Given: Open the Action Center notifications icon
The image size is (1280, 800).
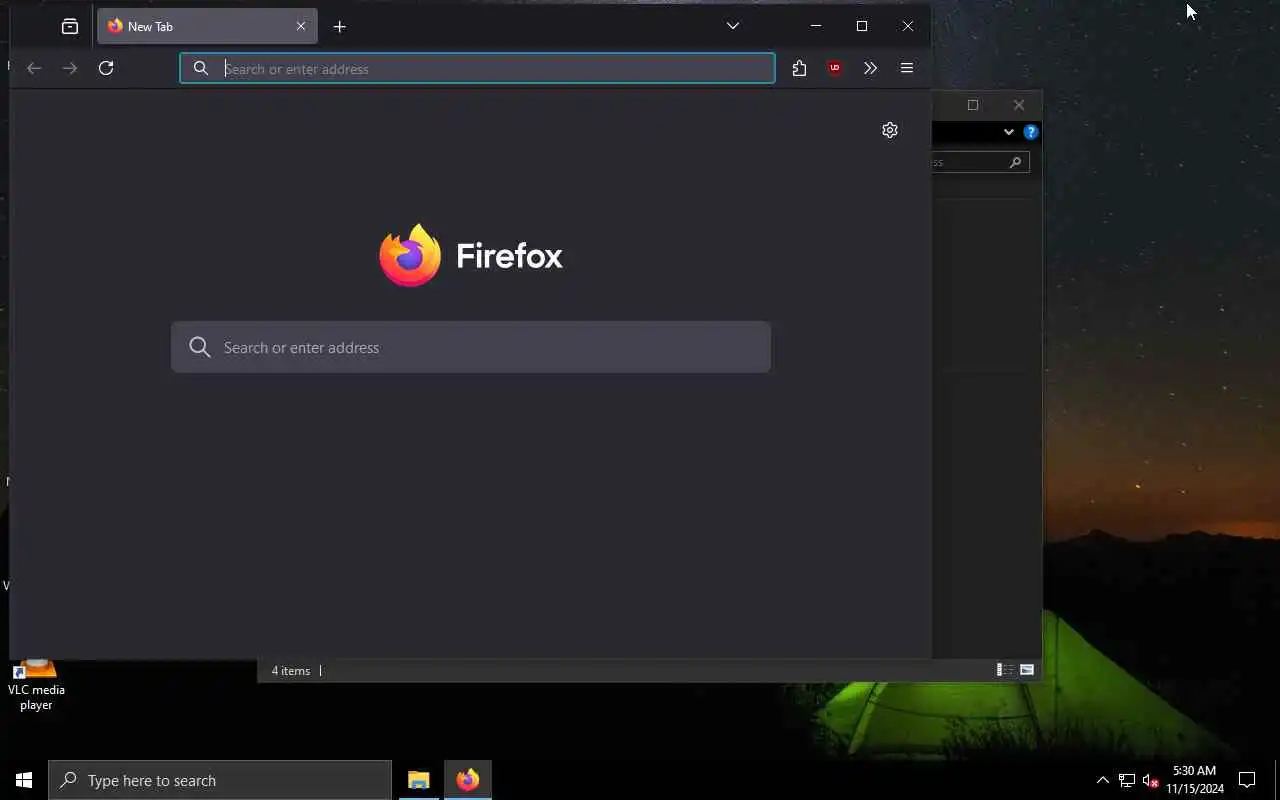Looking at the screenshot, I should pos(1247,780).
